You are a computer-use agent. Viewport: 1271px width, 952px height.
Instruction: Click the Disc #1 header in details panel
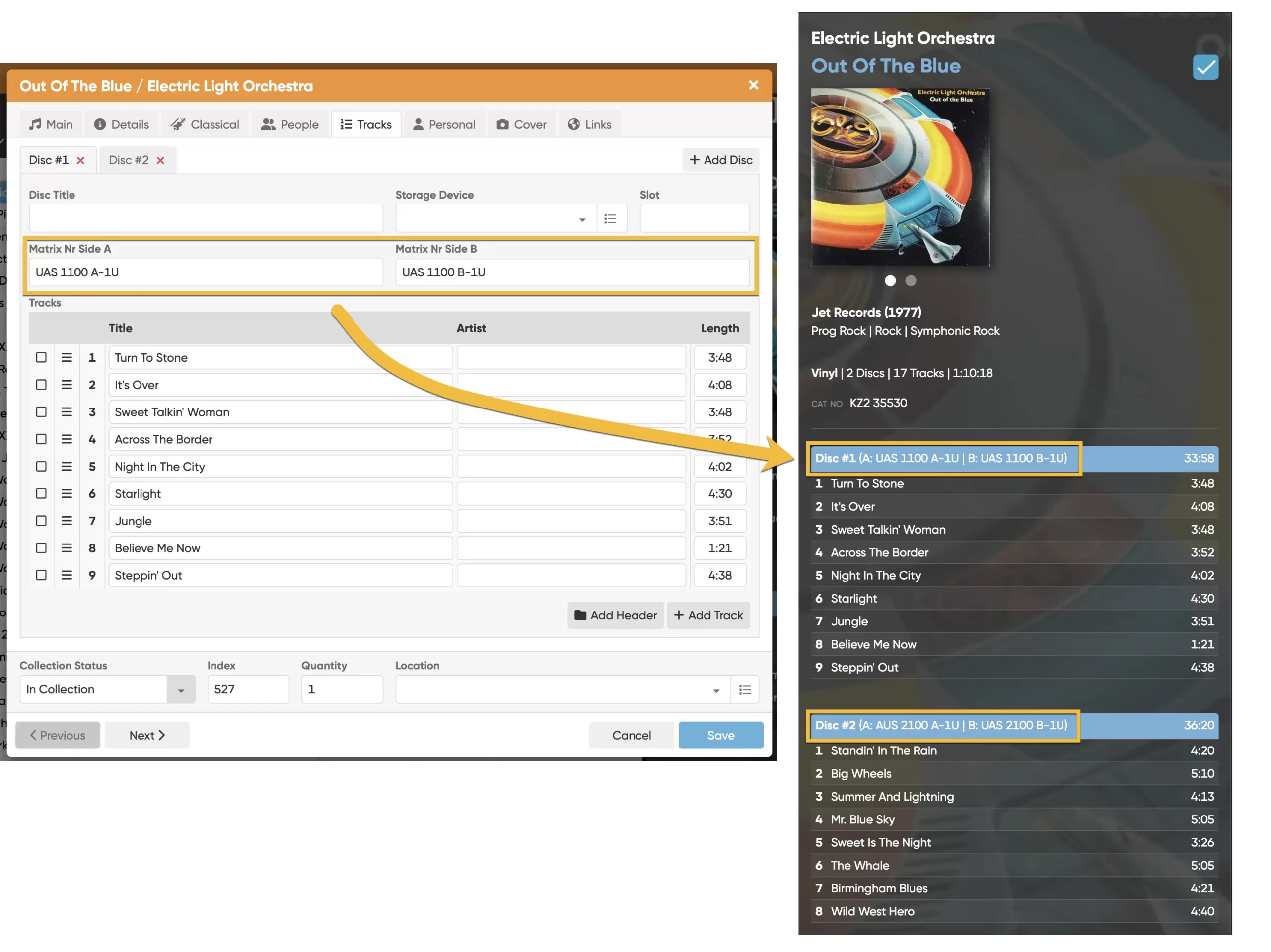[x=1014, y=459]
